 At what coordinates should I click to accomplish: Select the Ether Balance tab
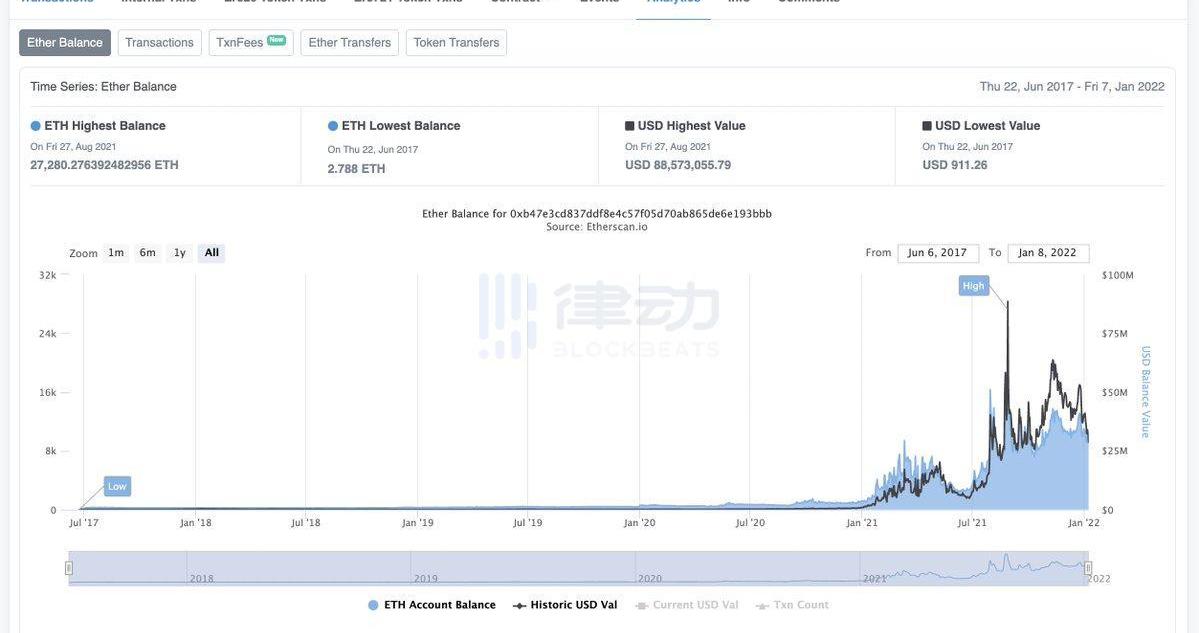tap(65, 43)
